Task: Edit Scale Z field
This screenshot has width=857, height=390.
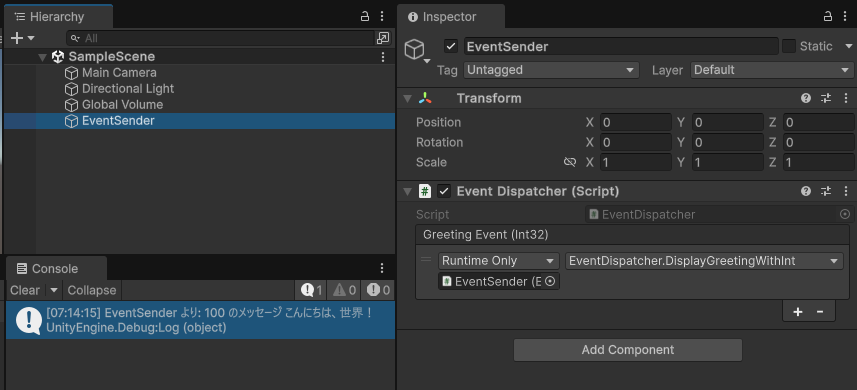Action: coord(818,162)
